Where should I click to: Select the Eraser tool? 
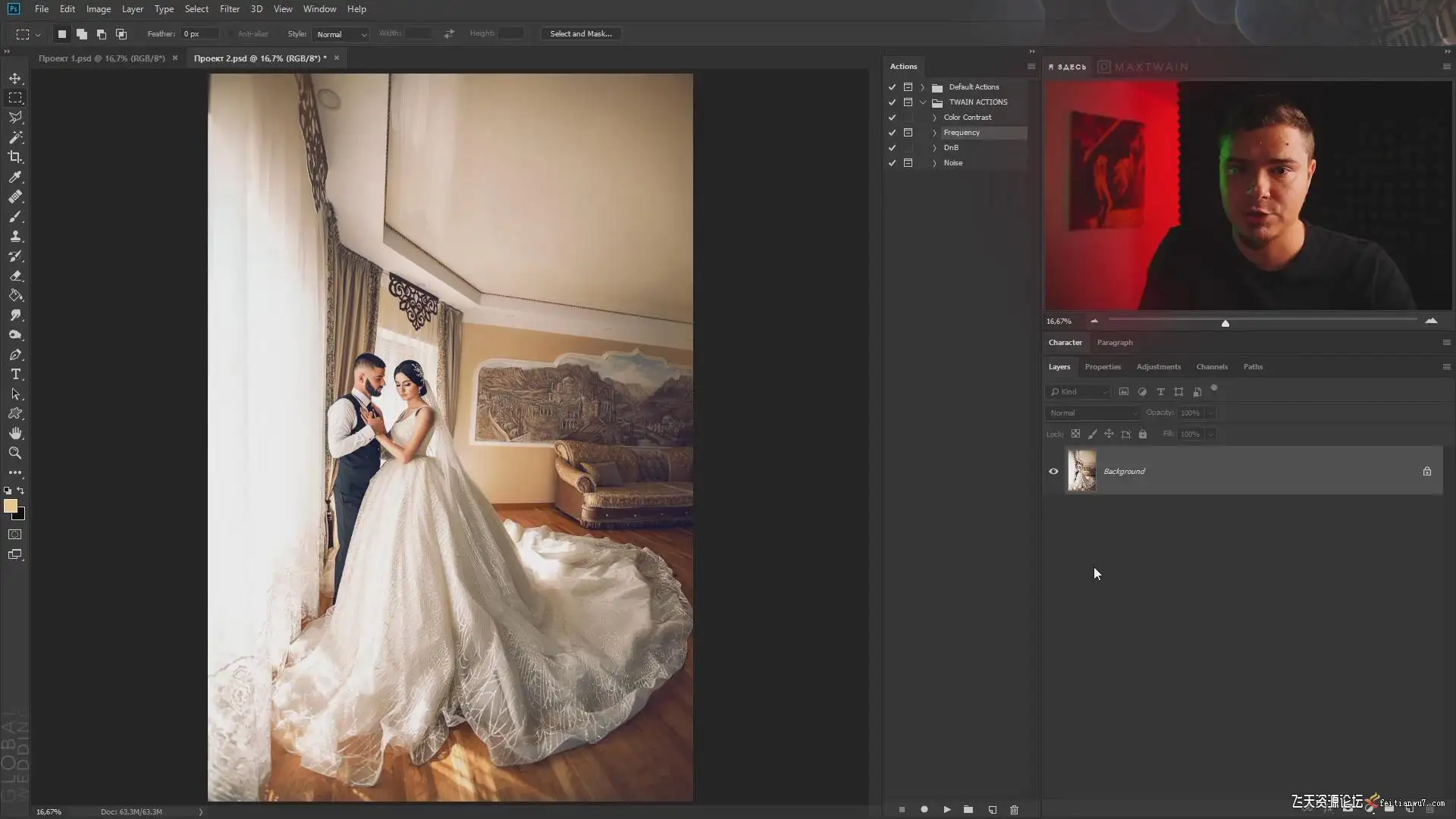click(15, 275)
